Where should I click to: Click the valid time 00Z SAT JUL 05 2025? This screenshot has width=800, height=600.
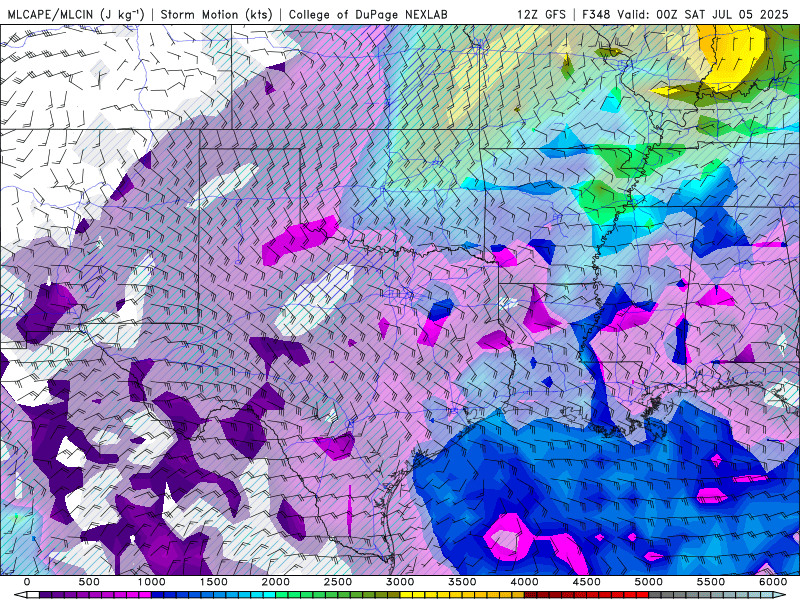pyautogui.click(x=722, y=14)
